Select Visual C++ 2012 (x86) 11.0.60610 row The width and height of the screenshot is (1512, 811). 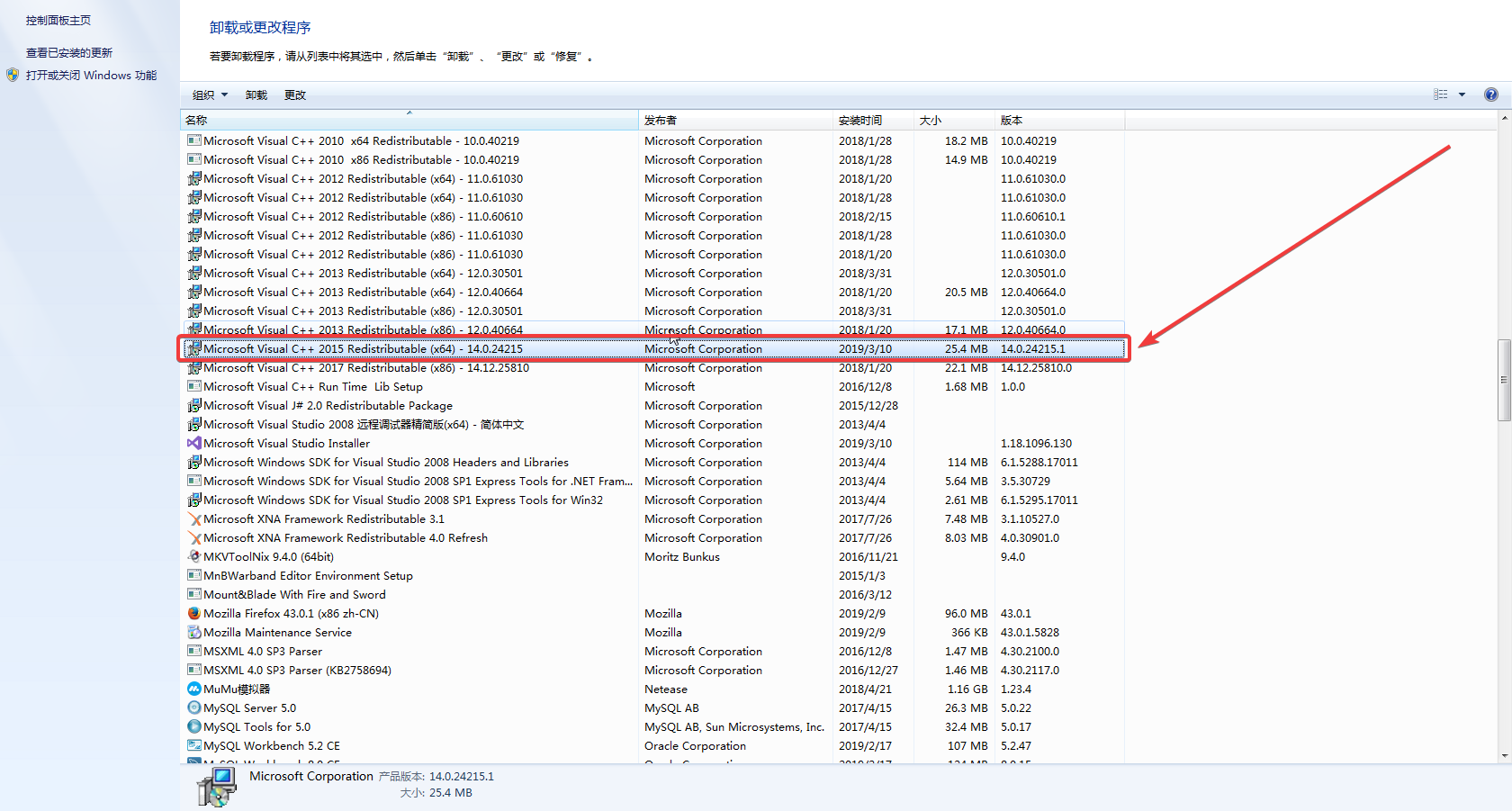[x=653, y=216]
